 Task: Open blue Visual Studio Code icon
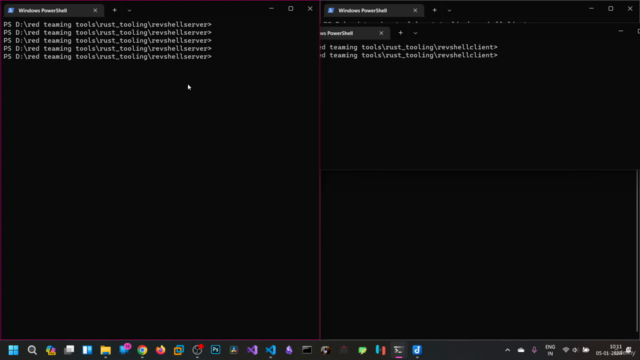click(x=271, y=350)
